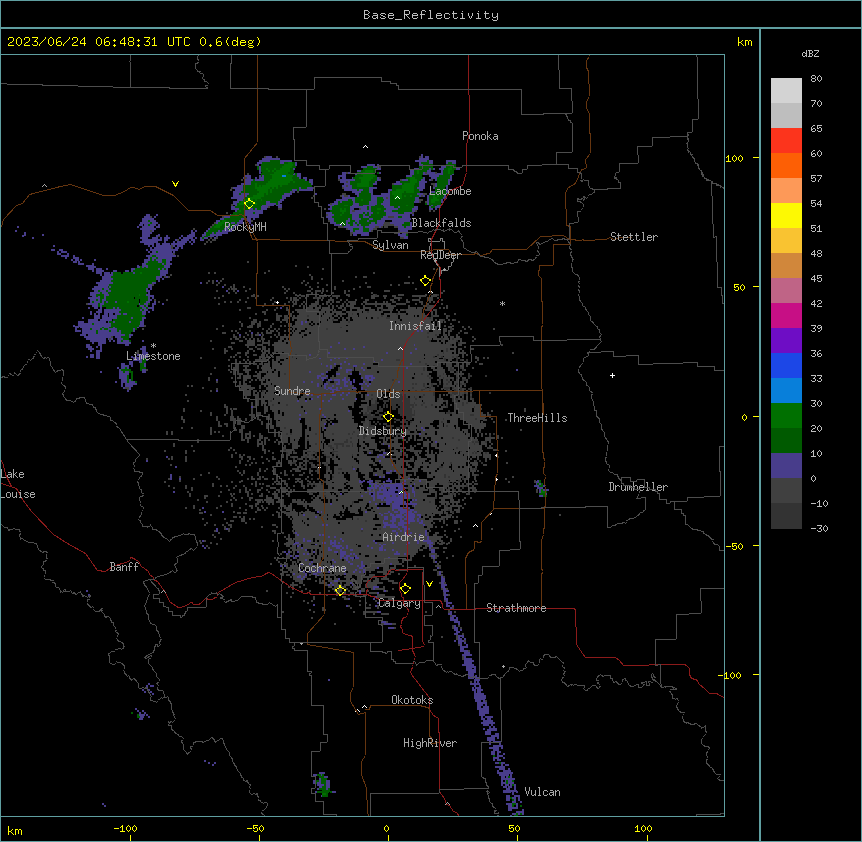
Task: Click the -100 tick on the bottom axis
Action: 125,828
